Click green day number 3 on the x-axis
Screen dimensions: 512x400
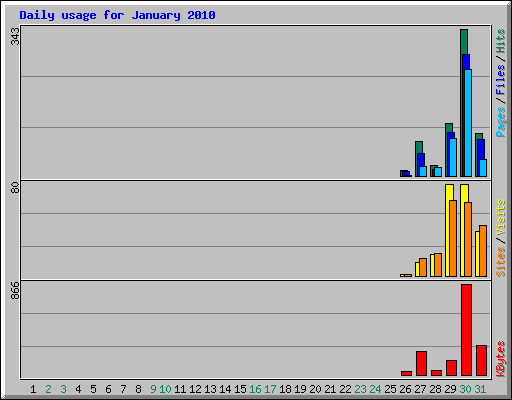[63, 389]
